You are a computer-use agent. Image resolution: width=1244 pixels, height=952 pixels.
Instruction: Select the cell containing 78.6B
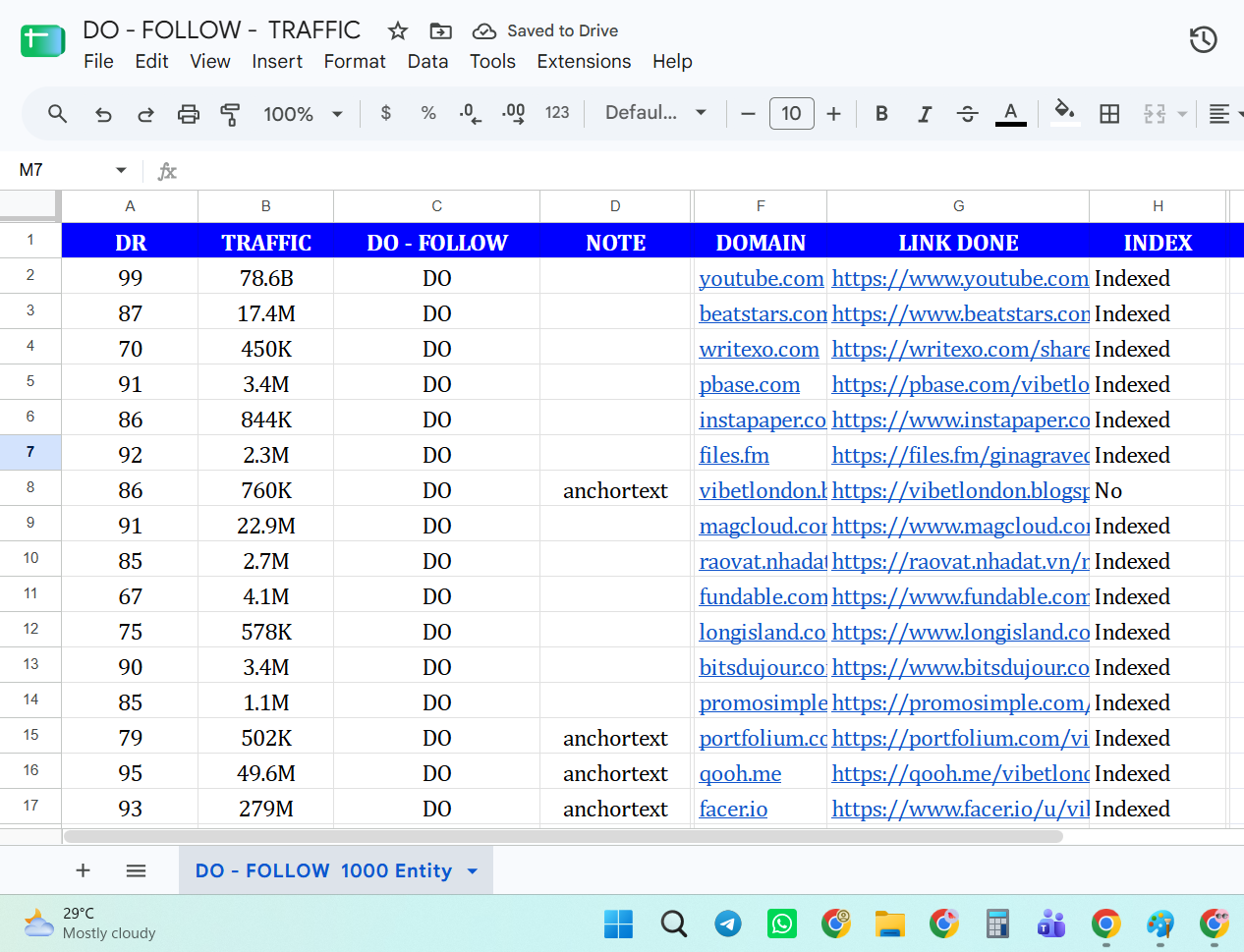pos(266,278)
